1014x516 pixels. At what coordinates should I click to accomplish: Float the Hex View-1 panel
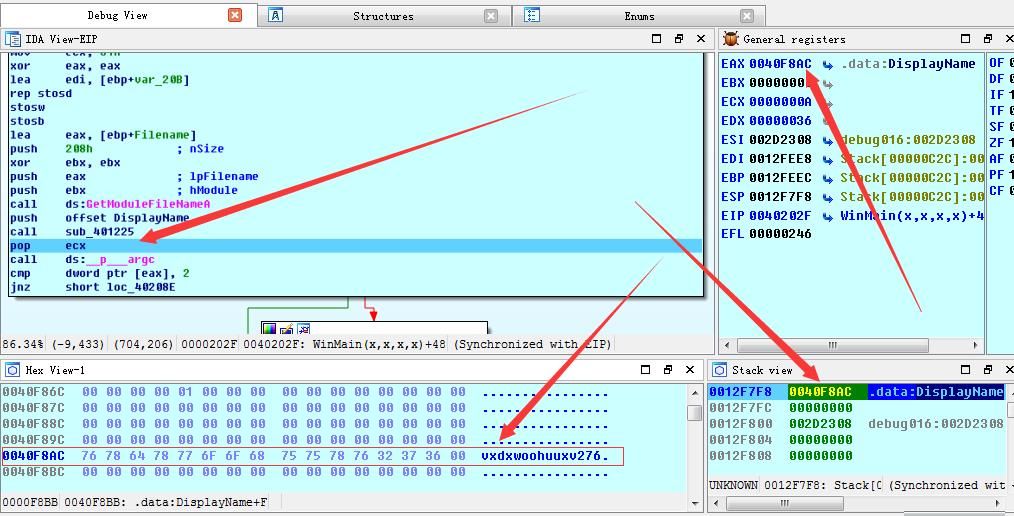click(x=667, y=369)
